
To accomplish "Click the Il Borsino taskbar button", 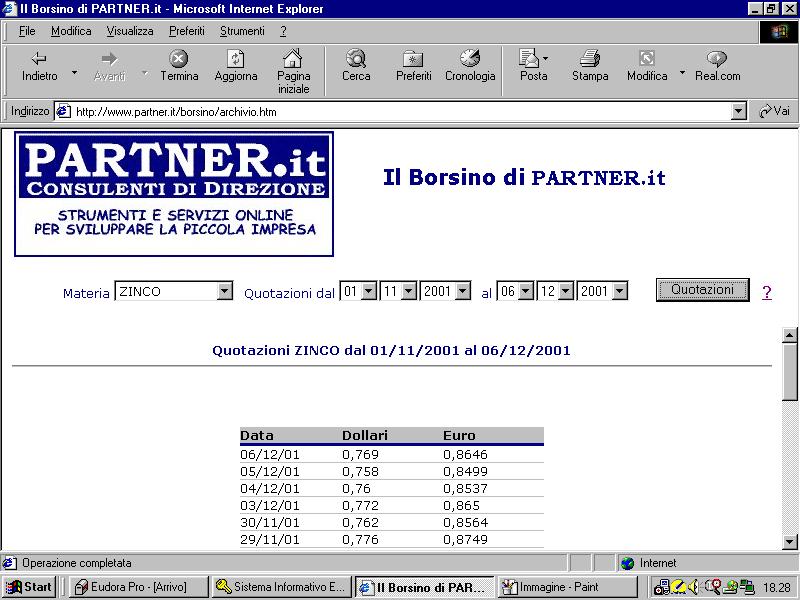I will pos(424,587).
